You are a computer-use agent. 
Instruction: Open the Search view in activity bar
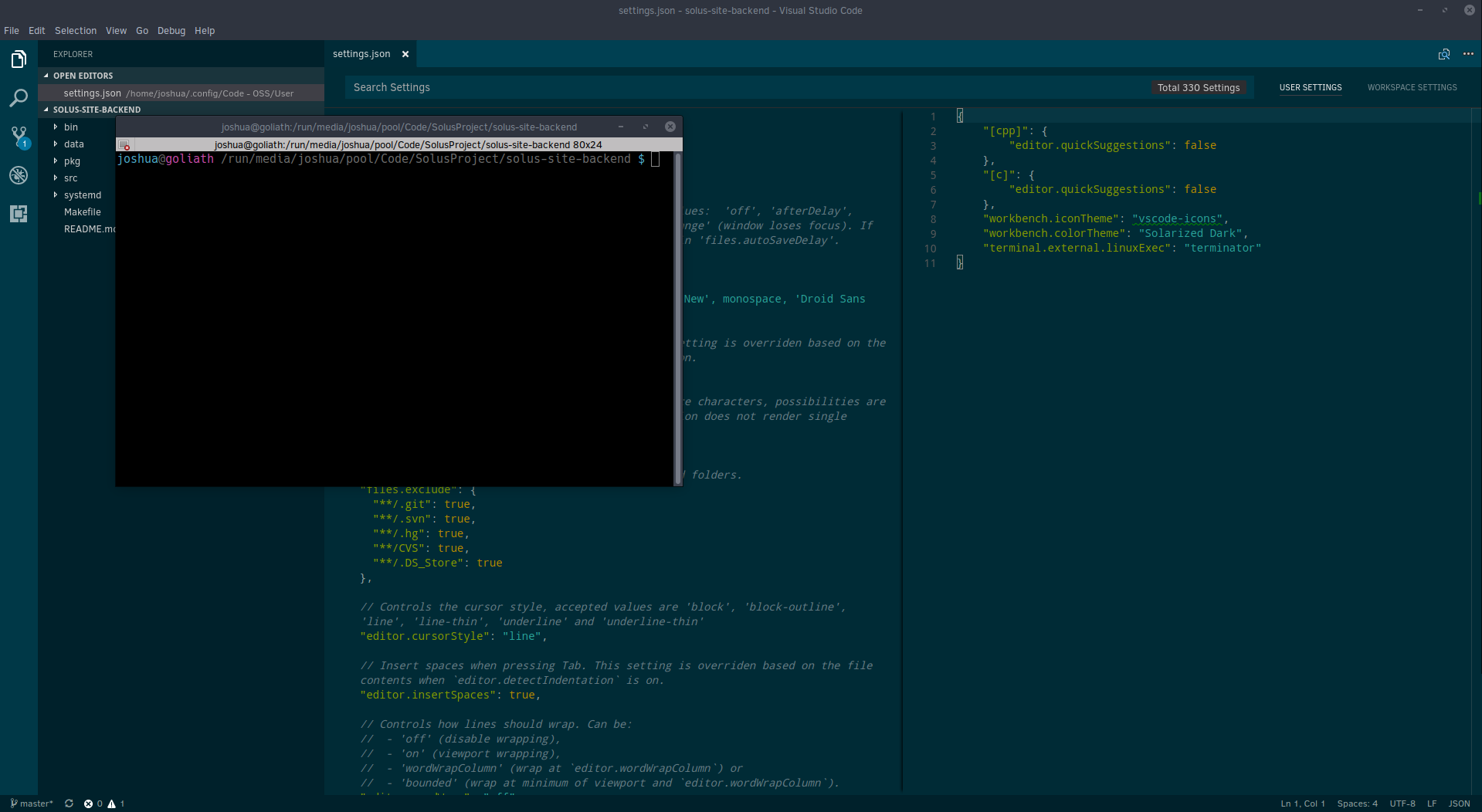(x=19, y=98)
